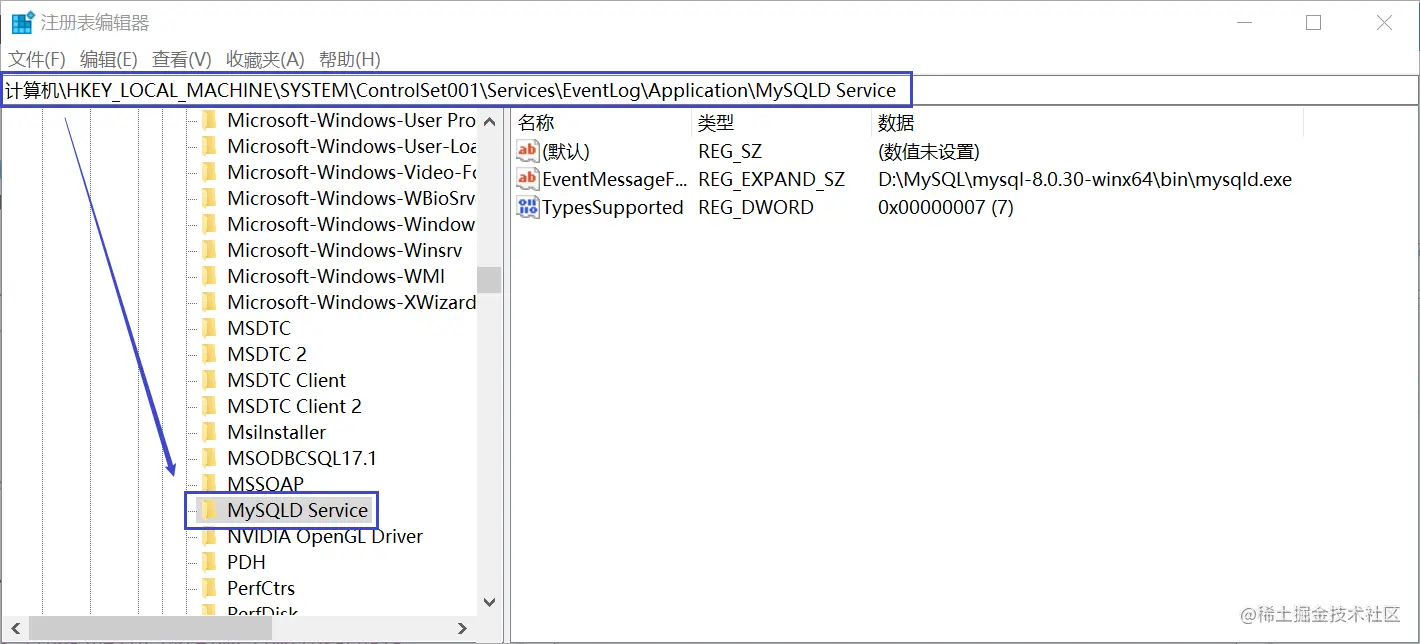Click folder icon beside NVIDIA OpenGL Driver

209,536
